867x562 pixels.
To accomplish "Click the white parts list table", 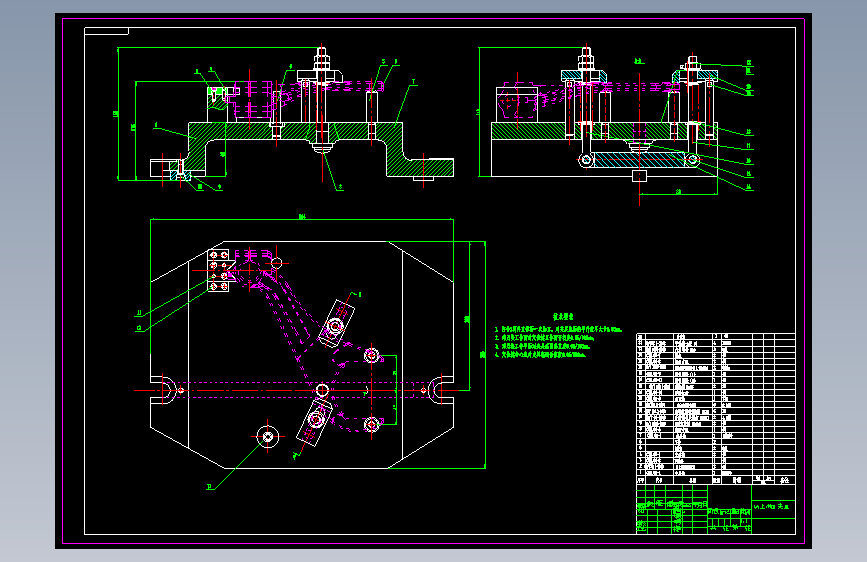I will pyautogui.click(x=716, y=409).
